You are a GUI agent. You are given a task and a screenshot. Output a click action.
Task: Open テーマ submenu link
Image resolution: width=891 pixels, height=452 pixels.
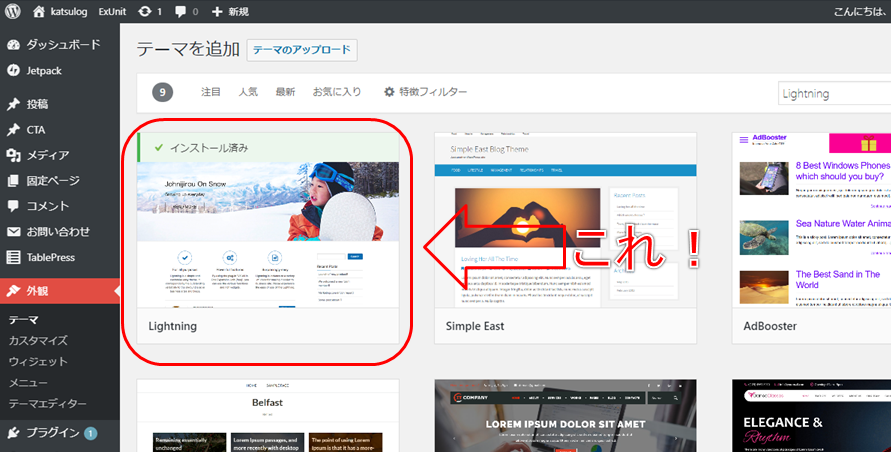23,320
